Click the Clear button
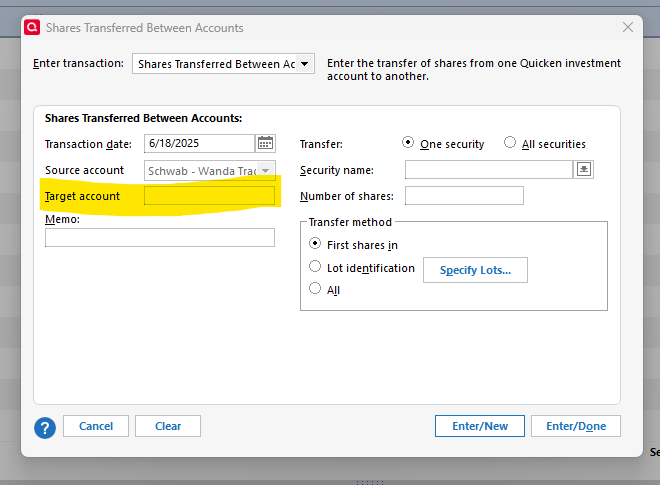This screenshot has height=485, width=660. [168, 426]
